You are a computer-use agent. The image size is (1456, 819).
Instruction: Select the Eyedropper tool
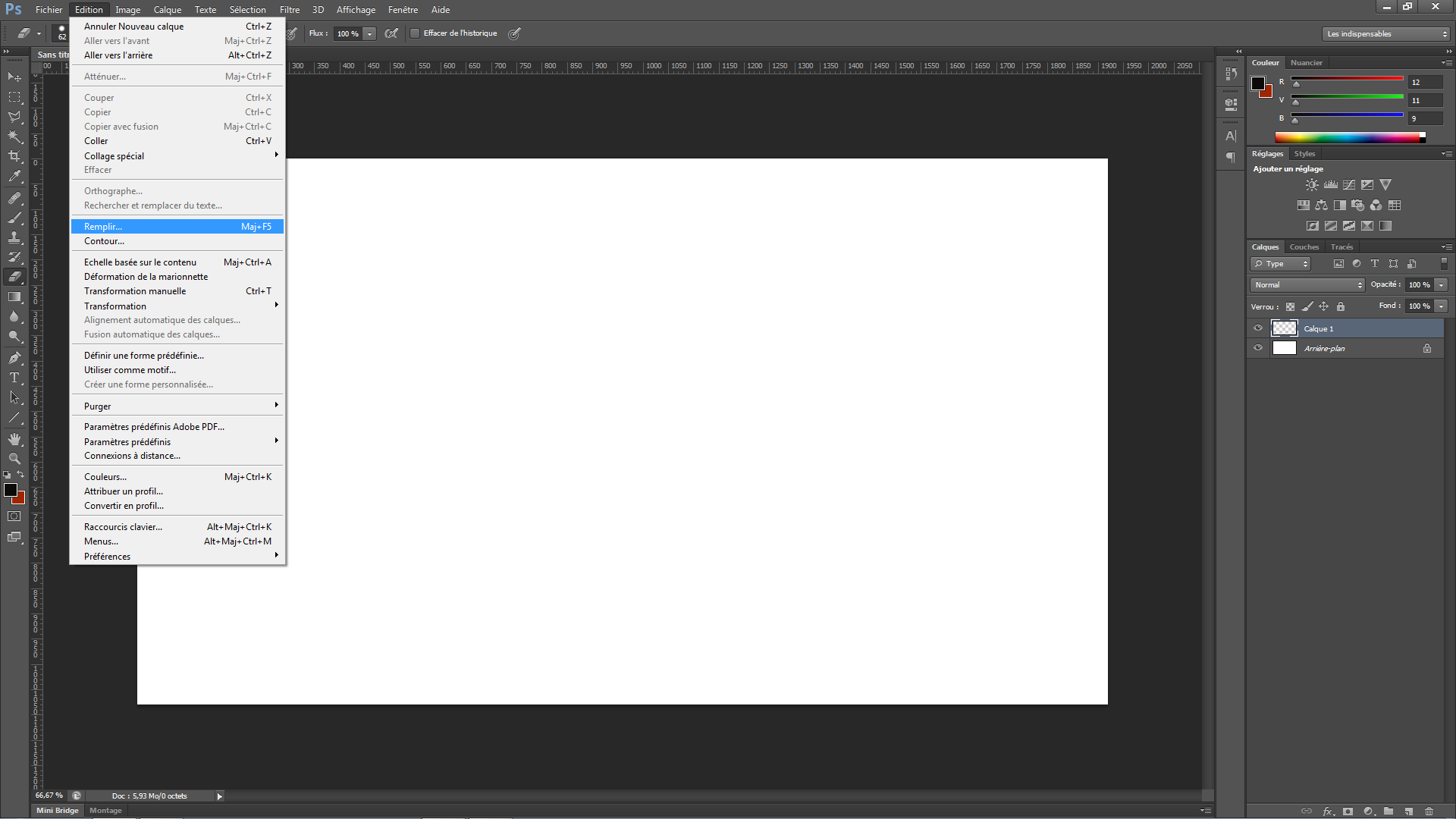pyautogui.click(x=14, y=177)
